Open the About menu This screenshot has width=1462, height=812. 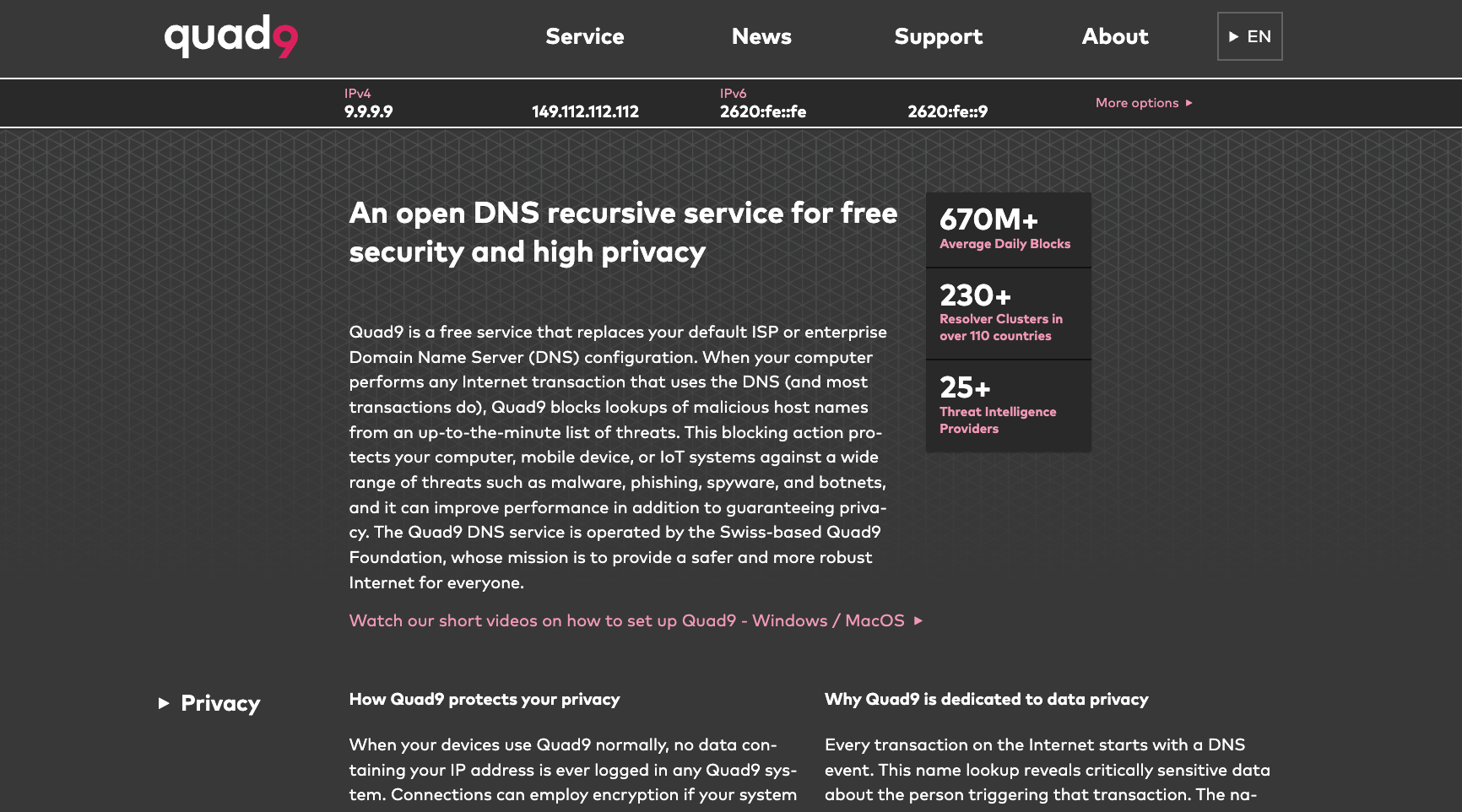pyautogui.click(x=1115, y=36)
